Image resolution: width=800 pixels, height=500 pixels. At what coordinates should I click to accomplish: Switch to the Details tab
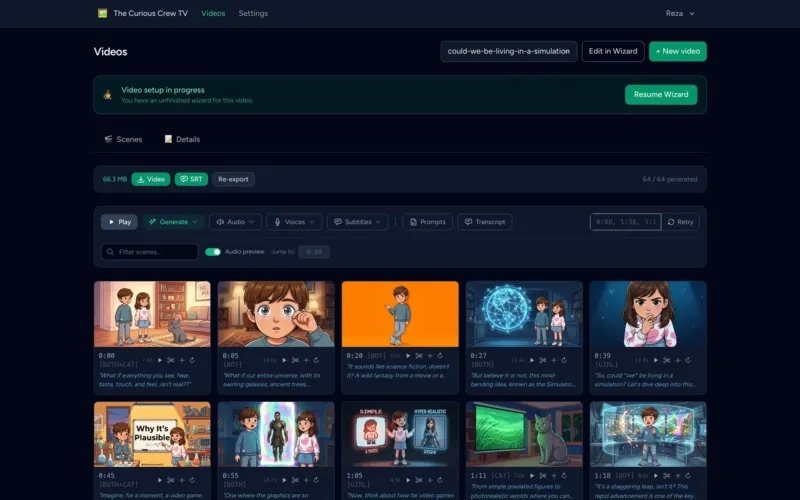(x=182, y=139)
